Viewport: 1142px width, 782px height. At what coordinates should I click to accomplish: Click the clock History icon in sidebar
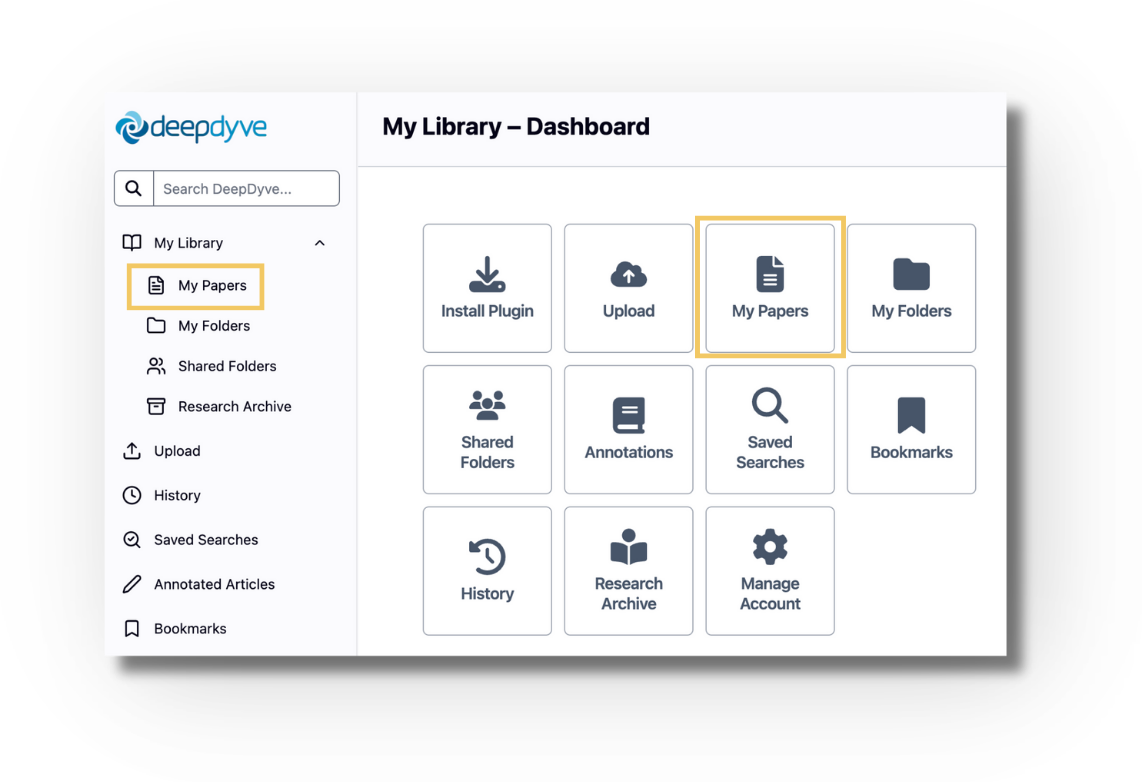(x=132, y=495)
